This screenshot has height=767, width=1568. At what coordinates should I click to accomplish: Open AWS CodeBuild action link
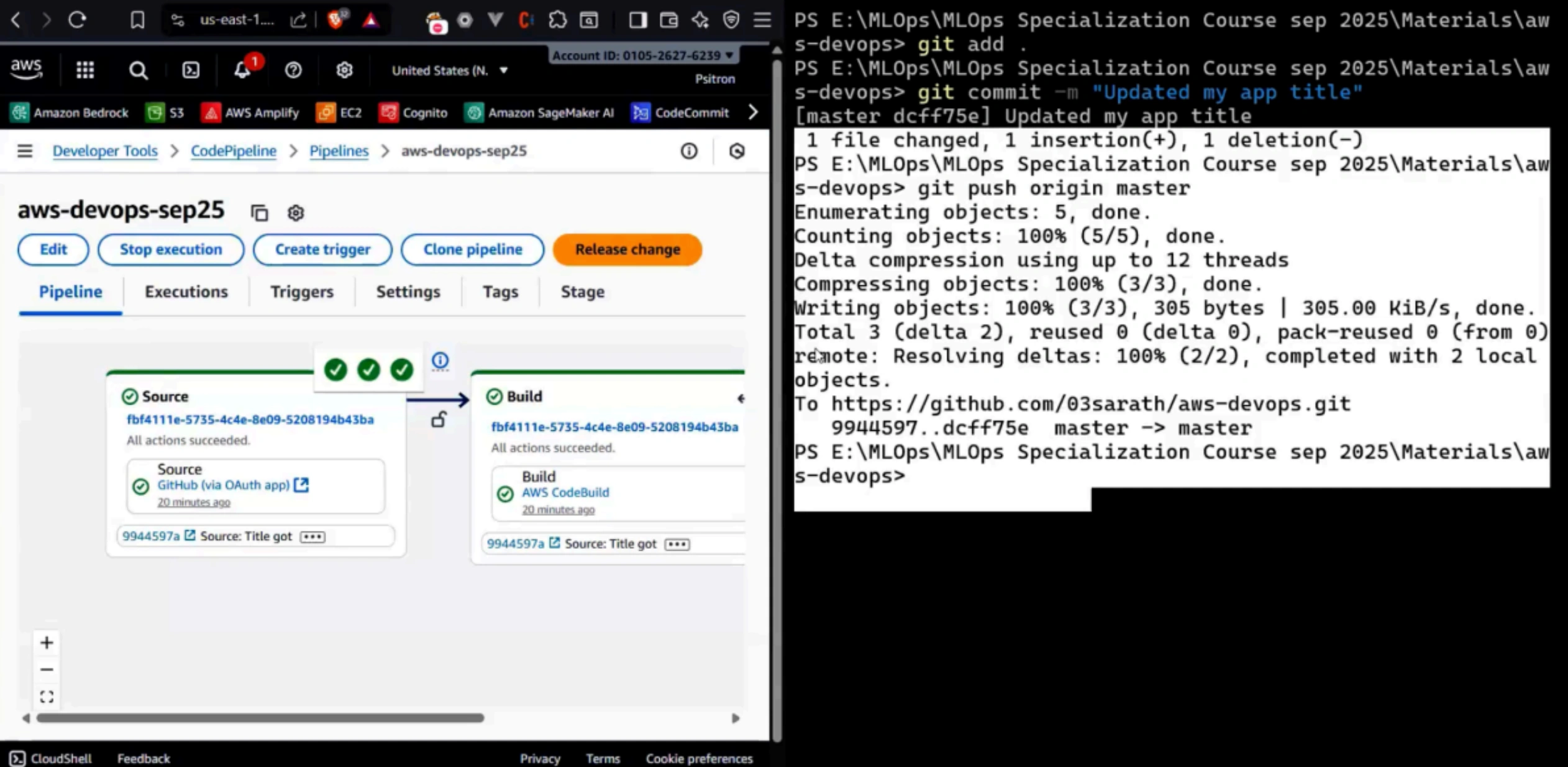[565, 492]
